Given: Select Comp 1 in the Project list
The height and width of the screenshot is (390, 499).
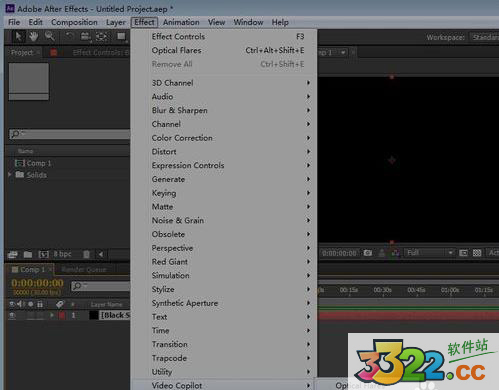Looking at the screenshot, I should [x=39, y=163].
